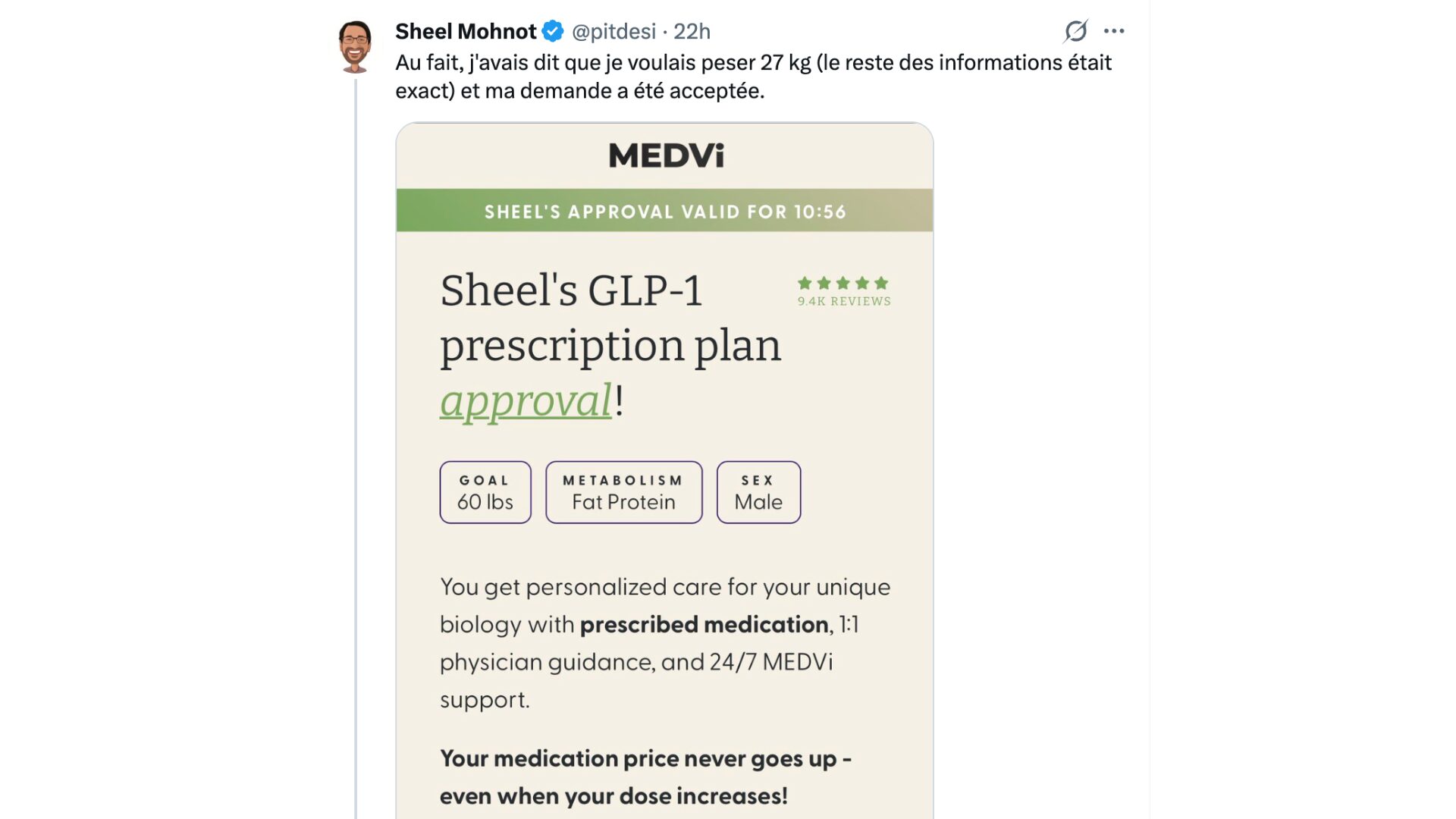Open the Grok explain post icon
Screen dimensions: 1456x819
[x=1075, y=31]
